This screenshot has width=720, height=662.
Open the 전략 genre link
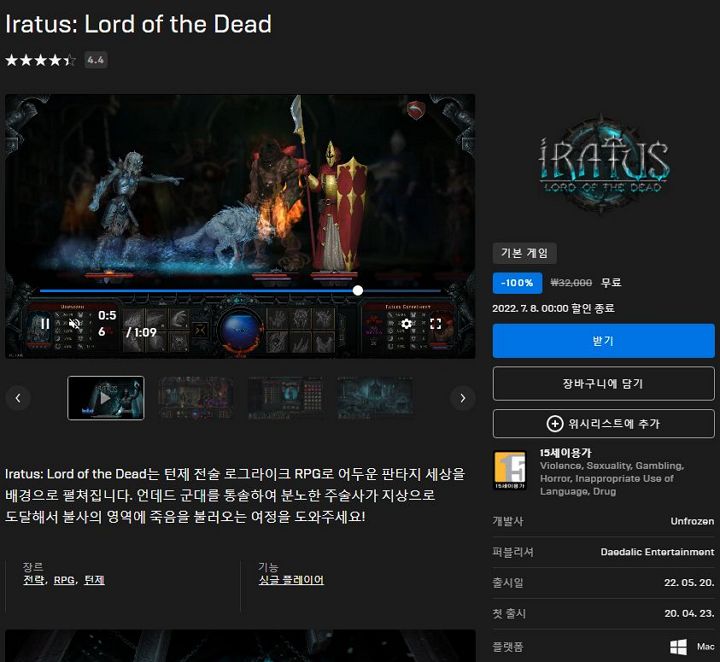(x=34, y=580)
